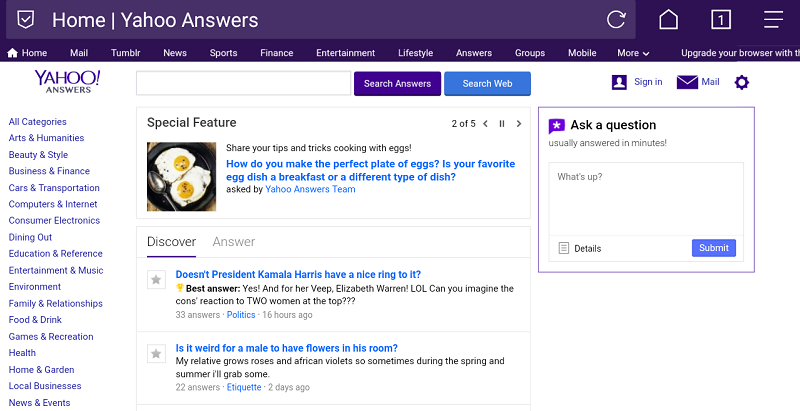Open All Categories in sidebar
The width and height of the screenshot is (800, 411).
(x=37, y=122)
